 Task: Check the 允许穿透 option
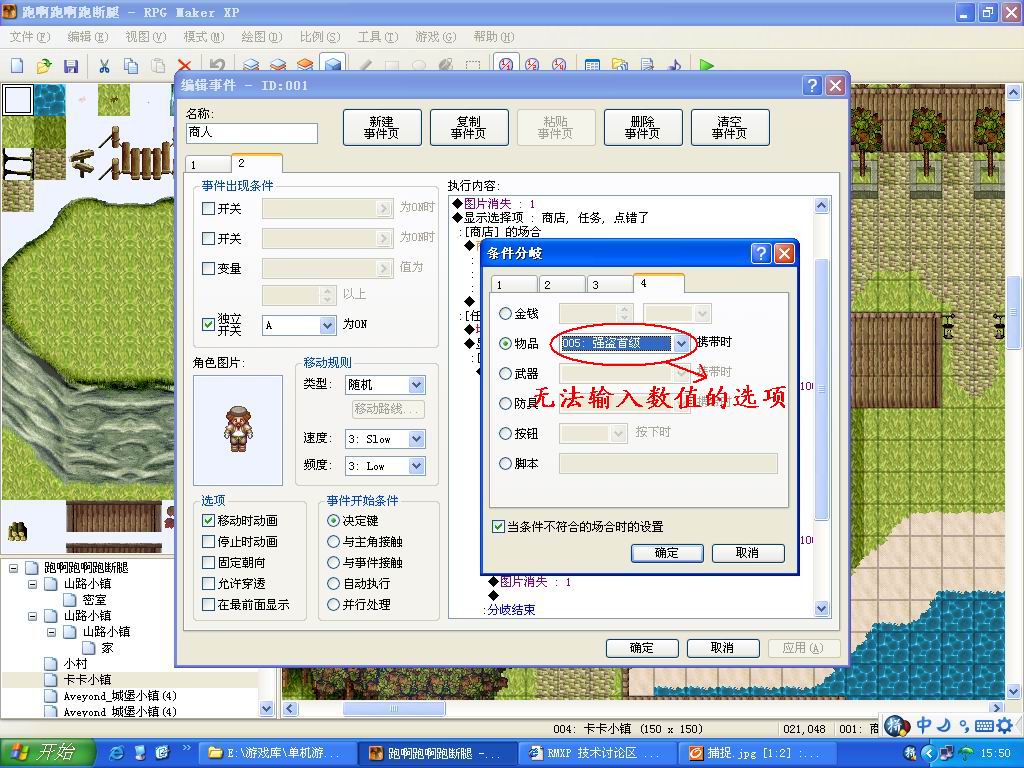tap(208, 583)
